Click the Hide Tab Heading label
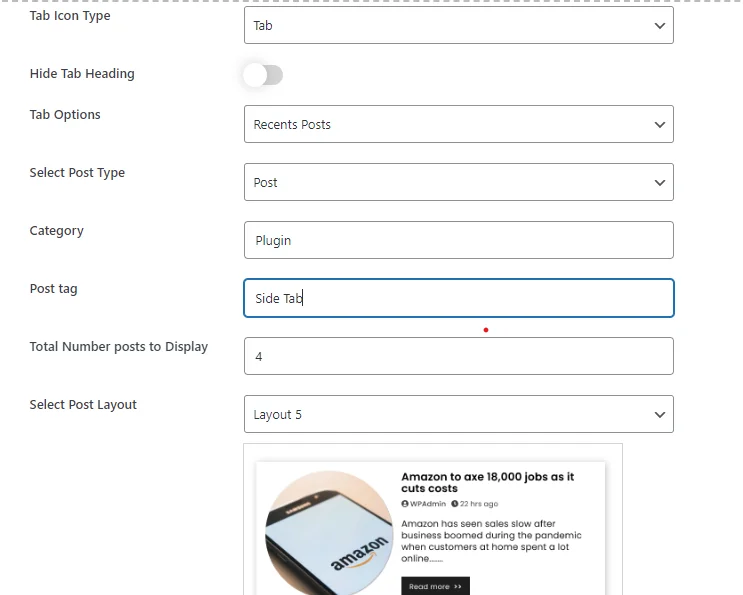 coord(82,74)
